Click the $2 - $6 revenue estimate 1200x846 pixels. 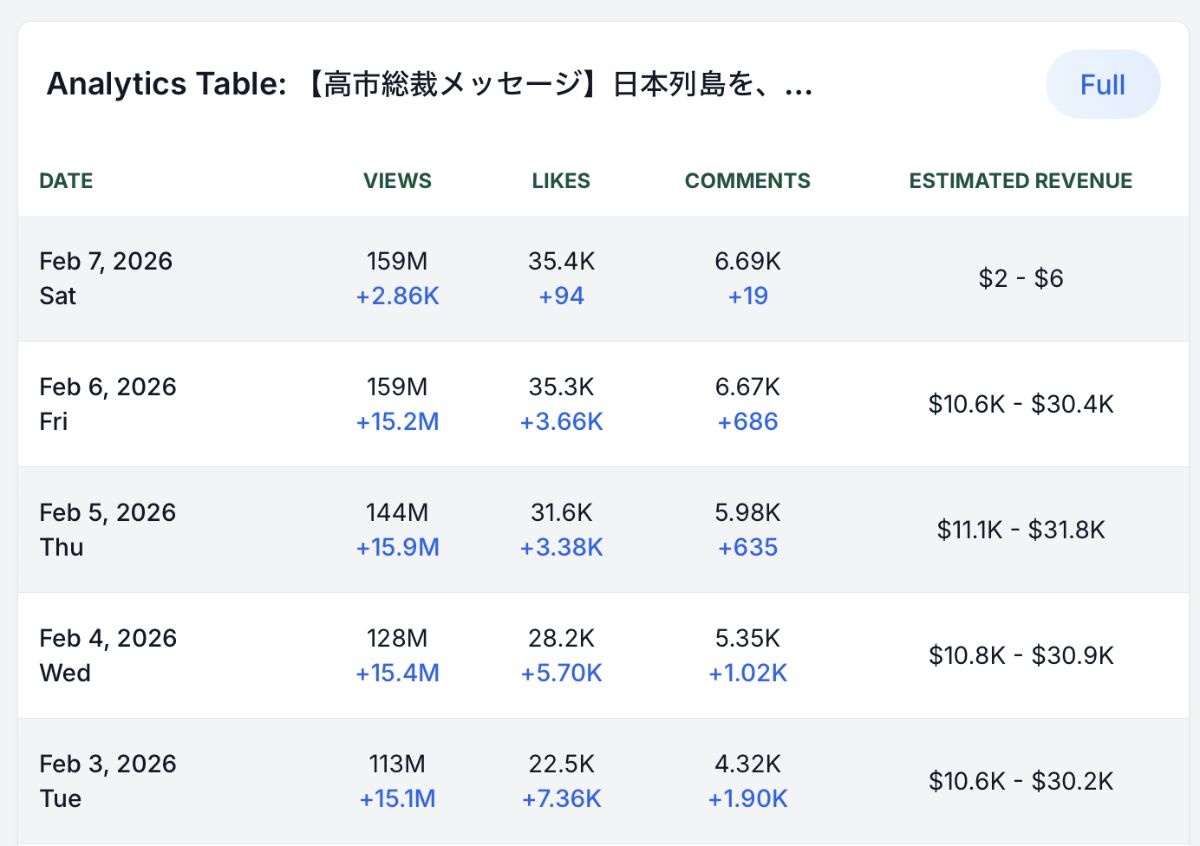tap(1020, 279)
